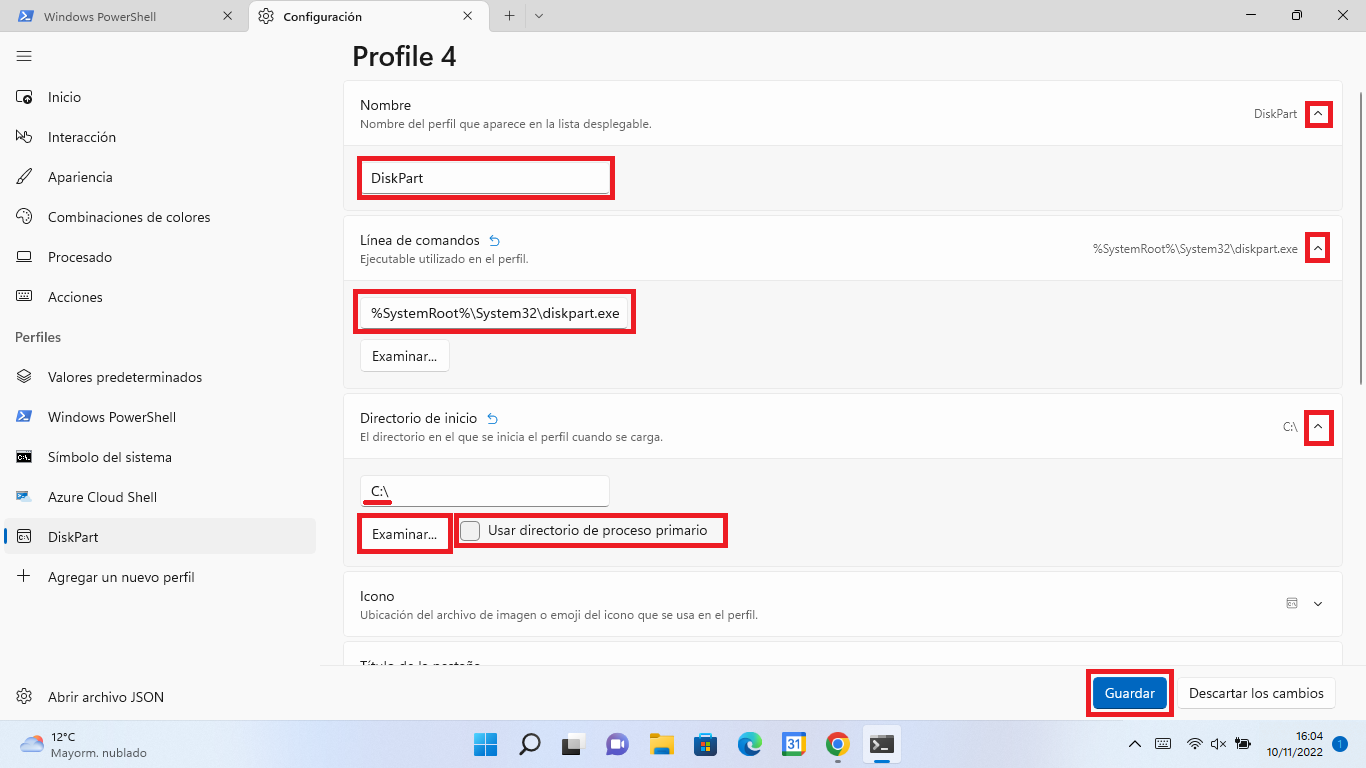The image size is (1366, 768).
Task: Open the weather widget
Action: 83,744
